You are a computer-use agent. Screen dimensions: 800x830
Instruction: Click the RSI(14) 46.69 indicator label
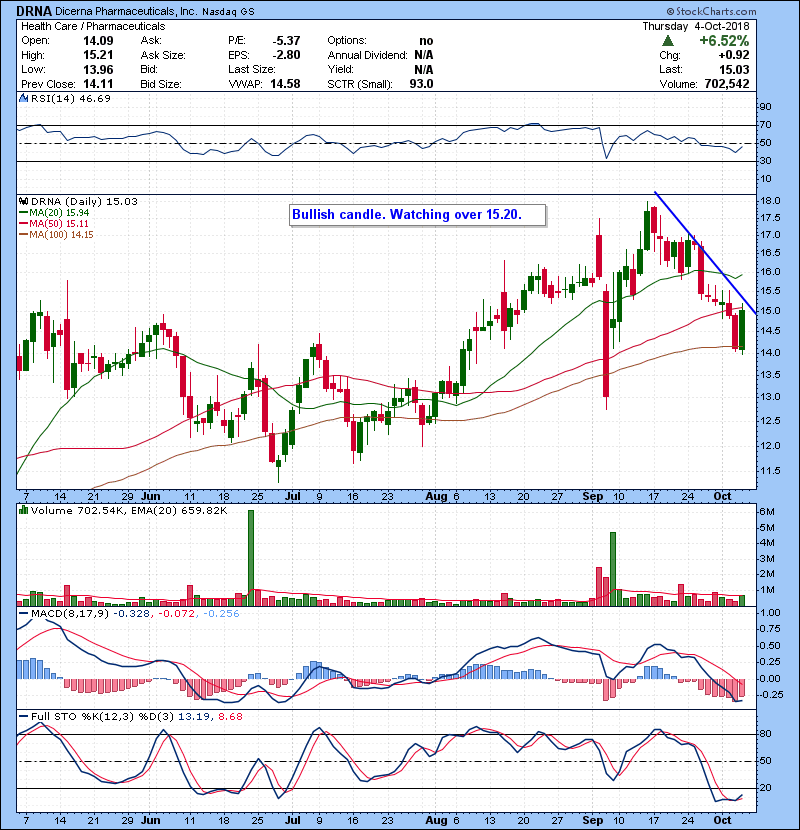70,98
